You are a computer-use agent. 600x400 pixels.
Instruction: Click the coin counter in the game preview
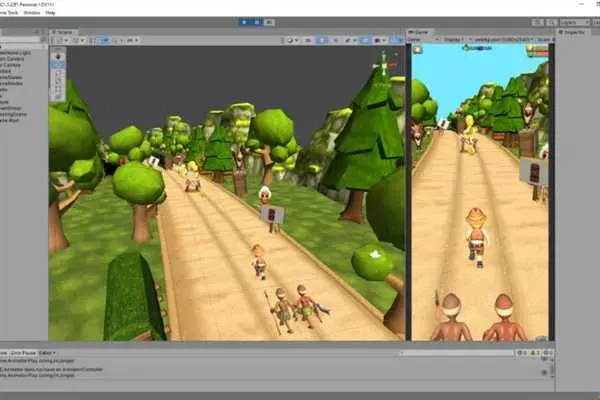coord(537,50)
